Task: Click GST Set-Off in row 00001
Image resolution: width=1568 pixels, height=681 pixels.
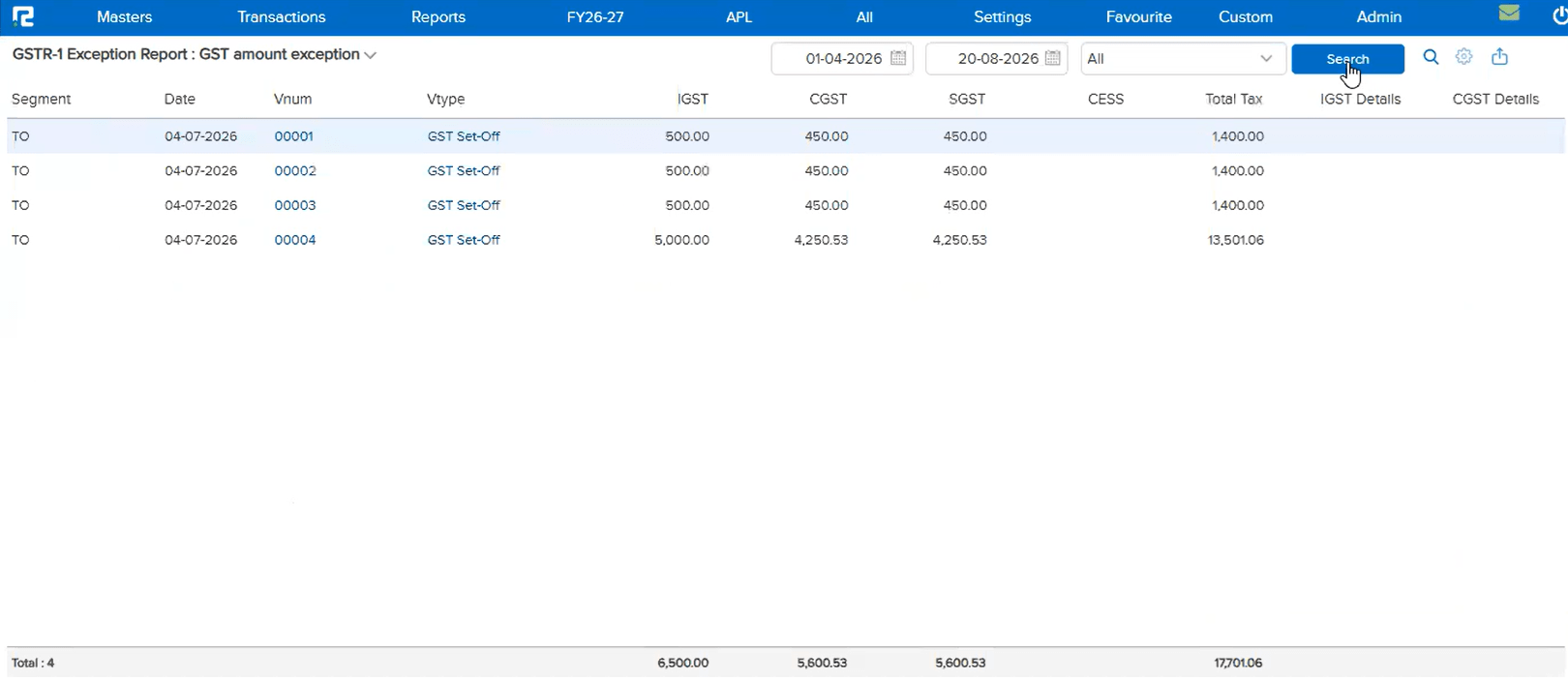Action: (464, 136)
